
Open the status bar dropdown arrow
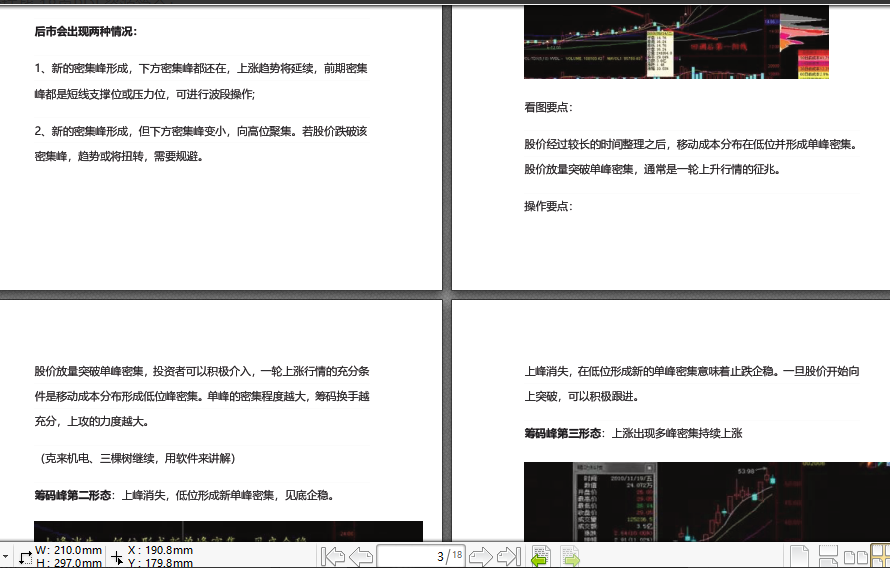[x=5, y=558]
